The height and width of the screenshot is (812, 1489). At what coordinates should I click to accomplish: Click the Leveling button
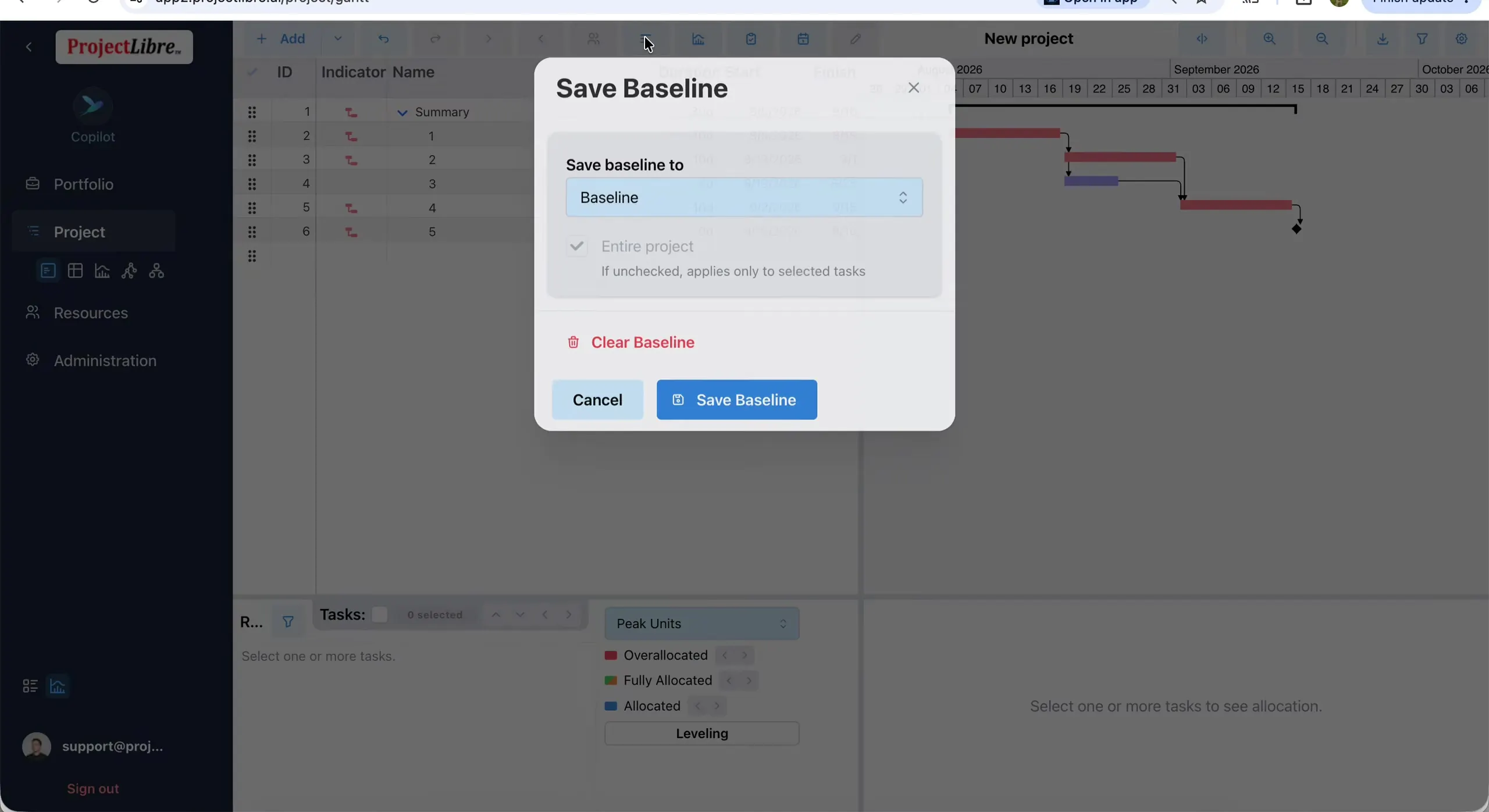(701, 733)
